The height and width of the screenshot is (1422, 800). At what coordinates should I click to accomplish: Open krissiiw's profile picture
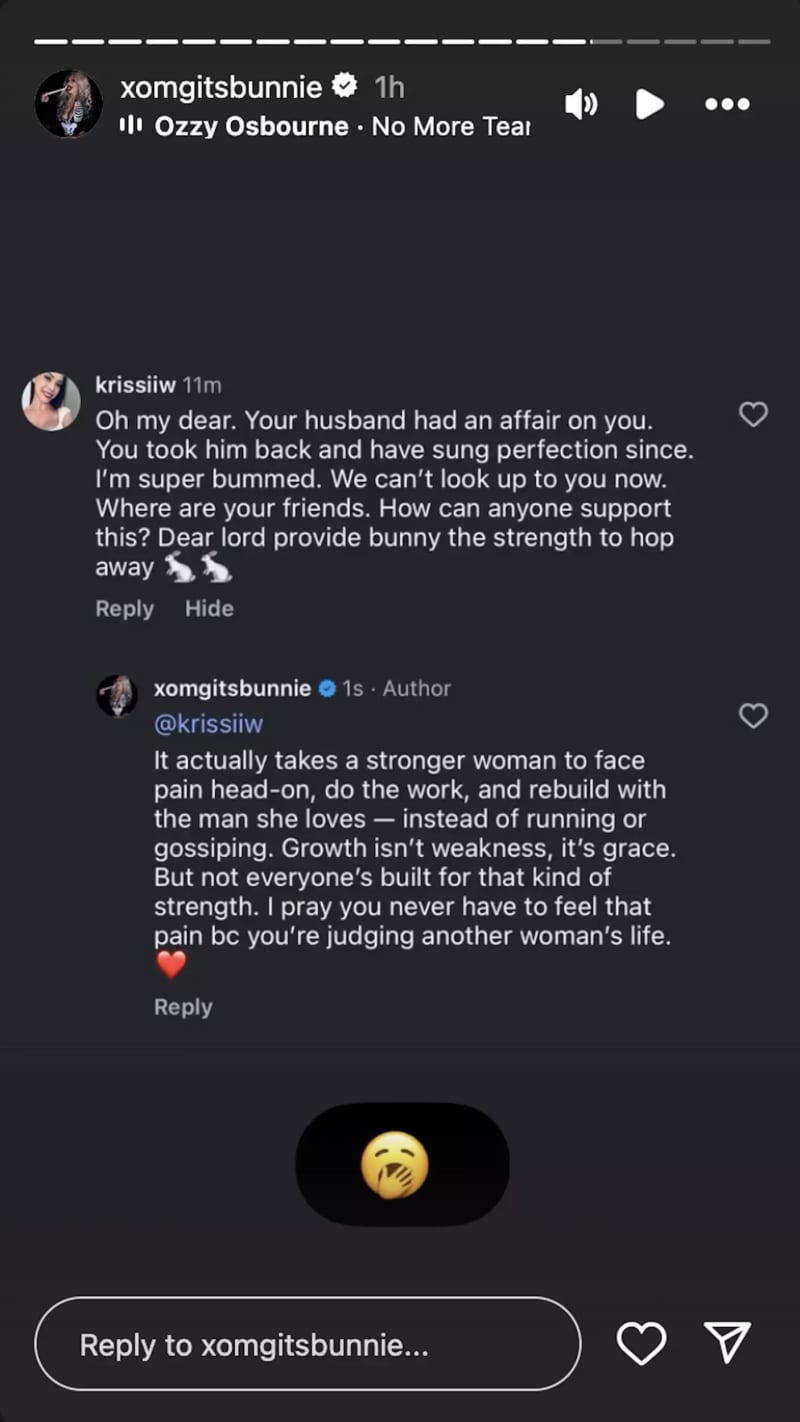tap(51, 401)
